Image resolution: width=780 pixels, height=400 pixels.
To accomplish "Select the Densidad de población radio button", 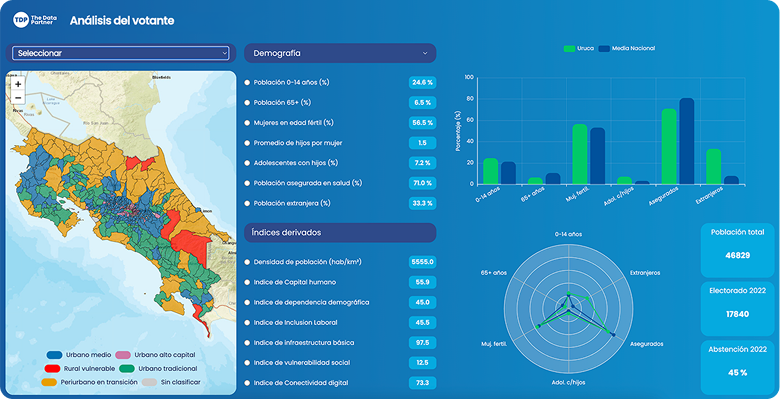I will pyautogui.click(x=248, y=262).
